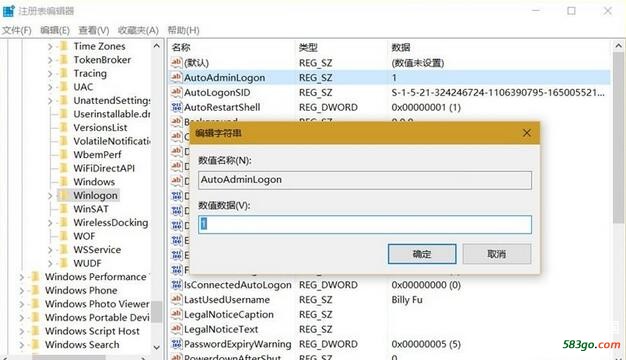Select the LastUsedUsername value name
The image size is (626, 360).
click(227, 300)
